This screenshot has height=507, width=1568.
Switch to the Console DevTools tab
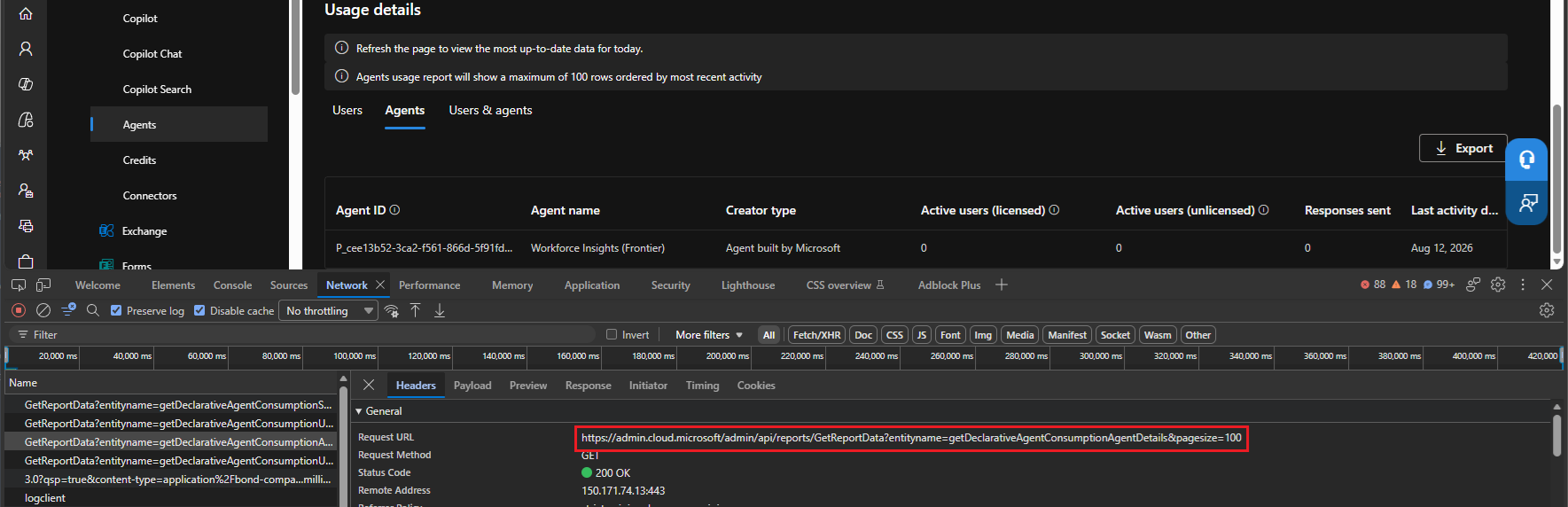232,285
